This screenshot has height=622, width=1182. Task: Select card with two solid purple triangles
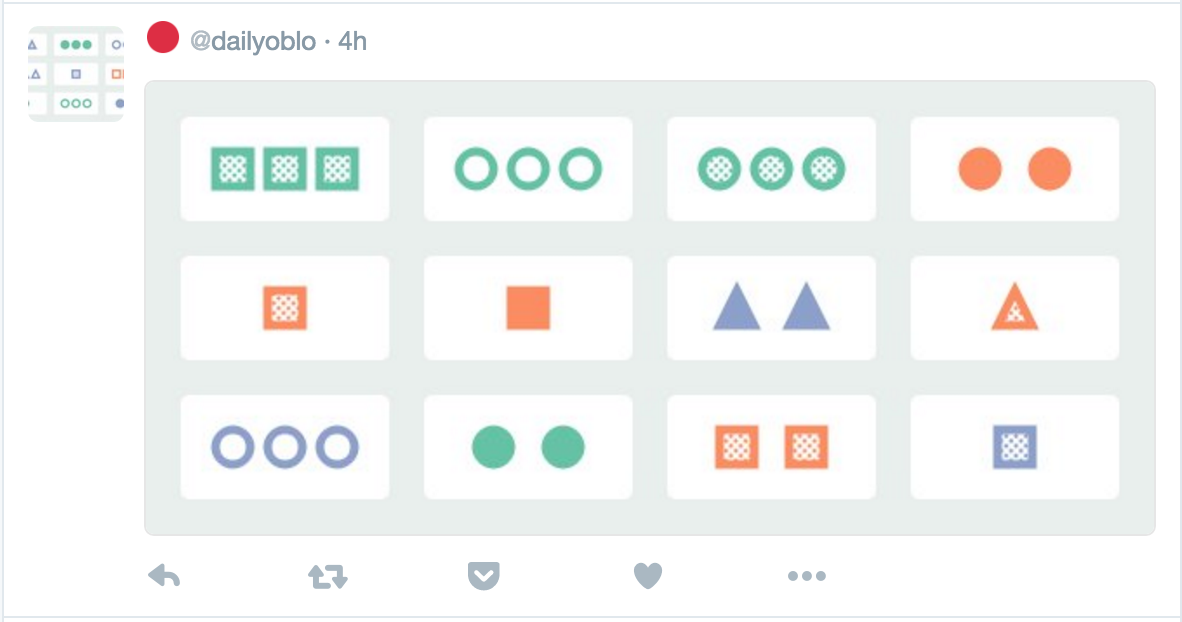[x=771, y=308]
